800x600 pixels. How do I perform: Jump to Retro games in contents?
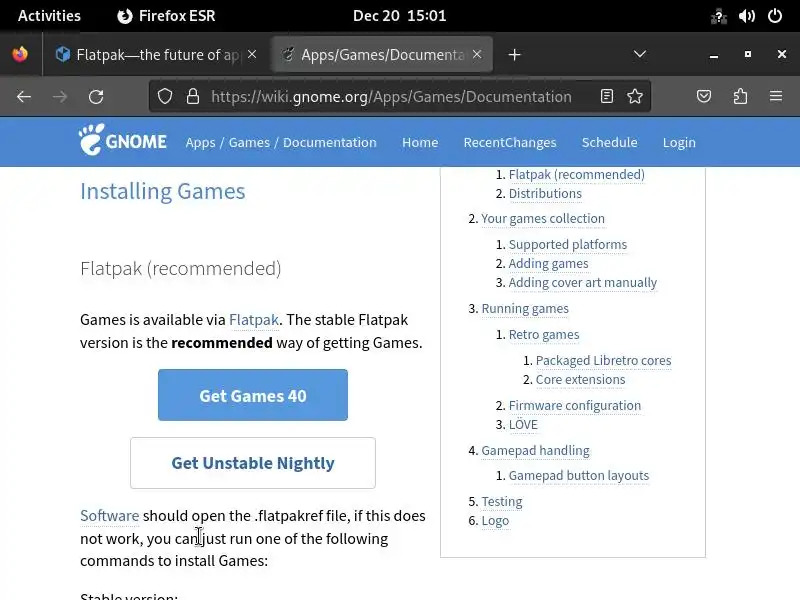click(x=544, y=335)
